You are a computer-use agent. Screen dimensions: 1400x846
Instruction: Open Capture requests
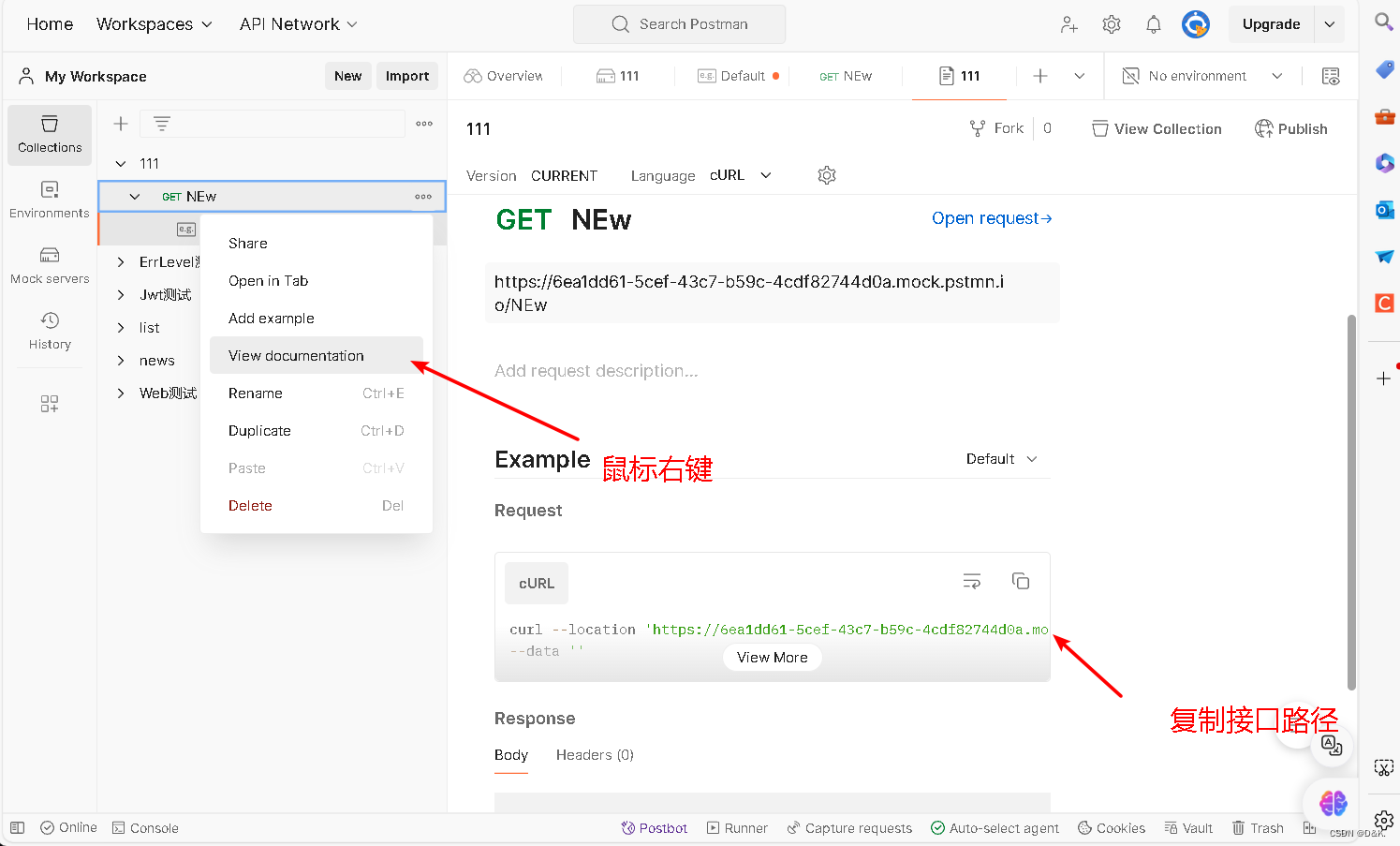[x=849, y=828]
